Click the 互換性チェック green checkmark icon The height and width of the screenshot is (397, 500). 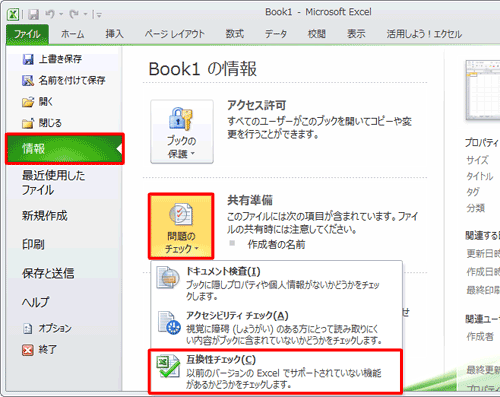coord(169,366)
